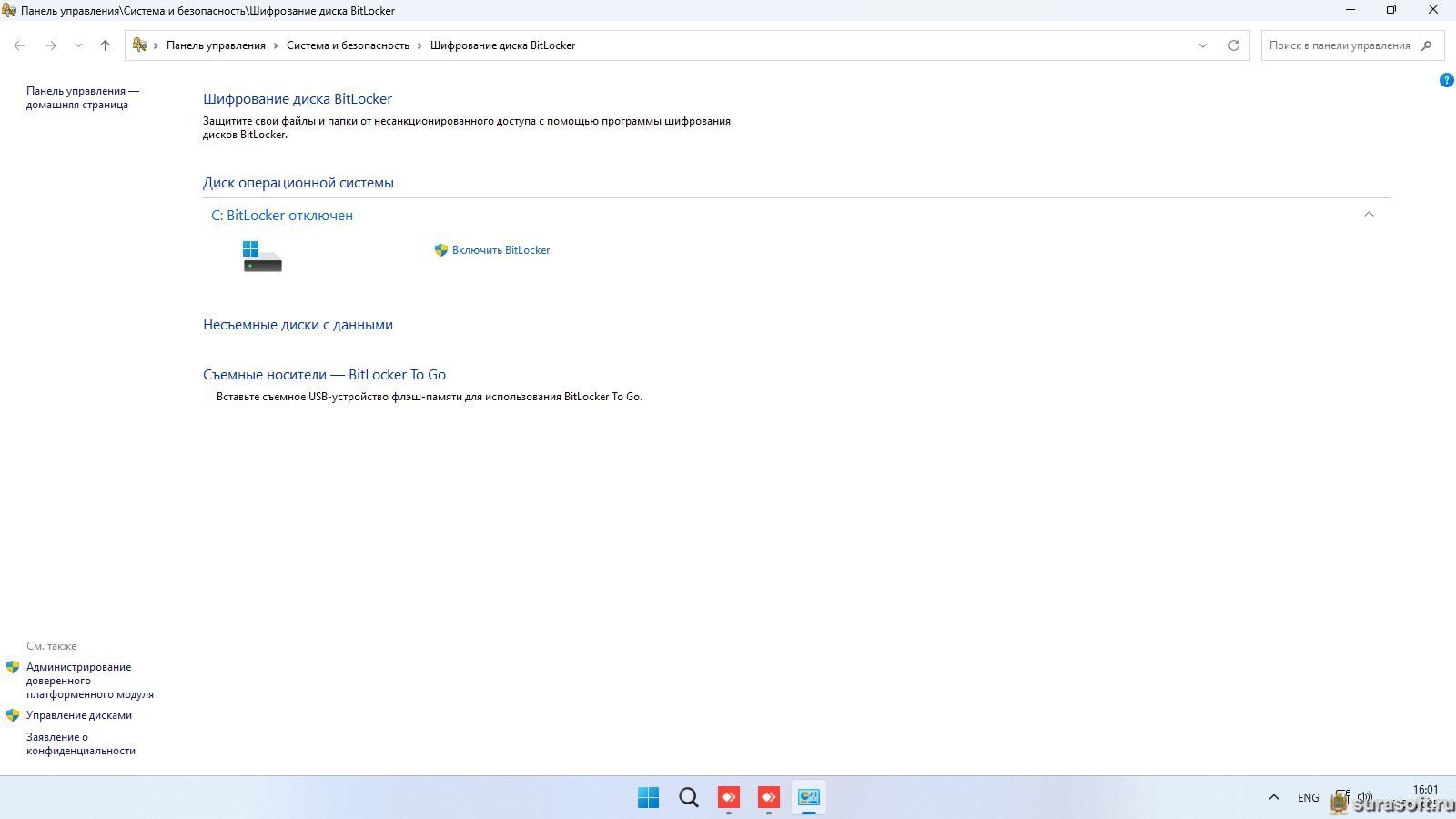Minimize the Control Panel window
The height and width of the screenshot is (819, 1456).
point(1350,10)
